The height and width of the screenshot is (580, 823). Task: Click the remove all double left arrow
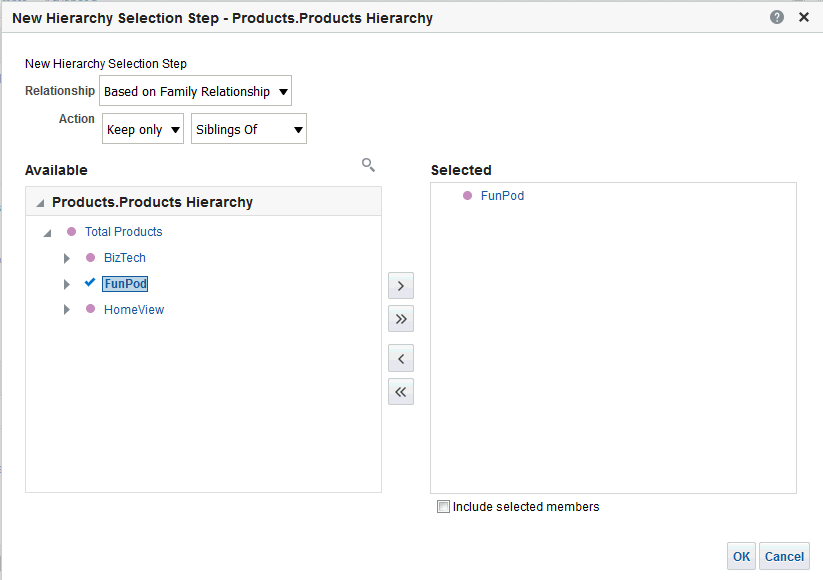click(400, 392)
